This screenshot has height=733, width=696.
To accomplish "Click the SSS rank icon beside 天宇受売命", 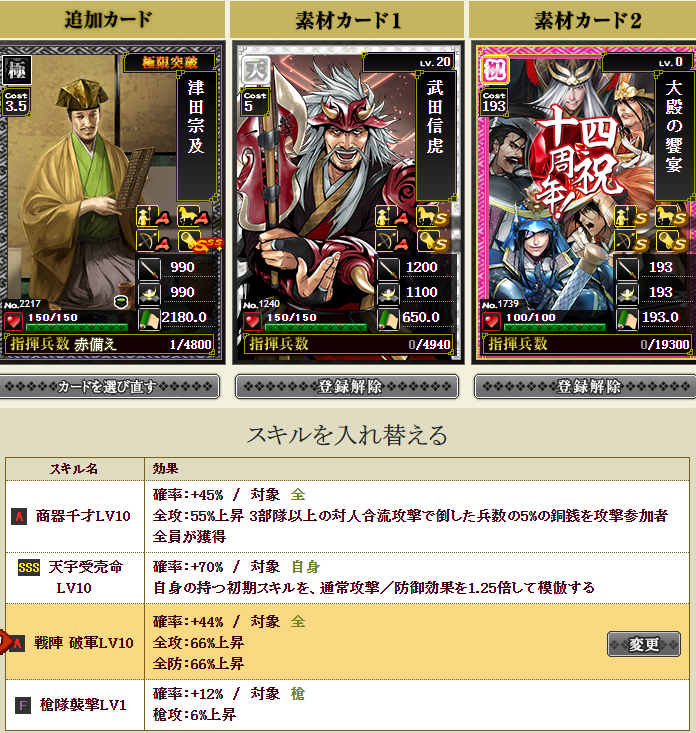I will coord(29,568).
